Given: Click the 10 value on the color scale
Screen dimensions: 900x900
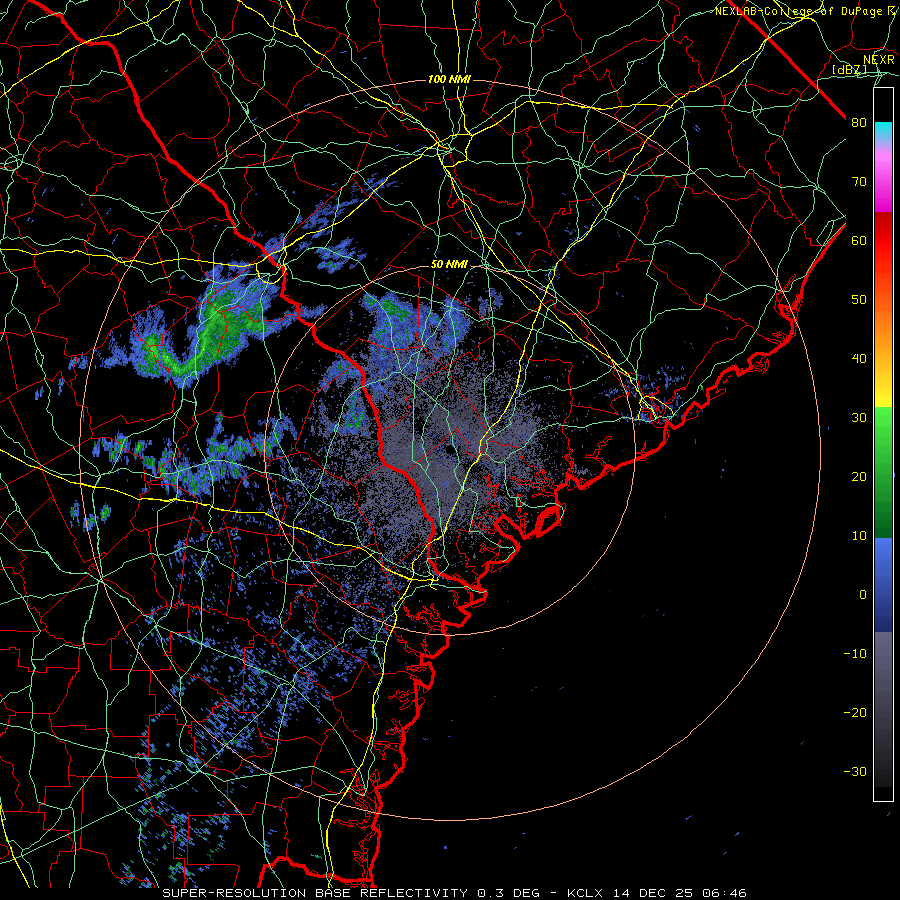Looking at the screenshot, I should click(x=859, y=536).
